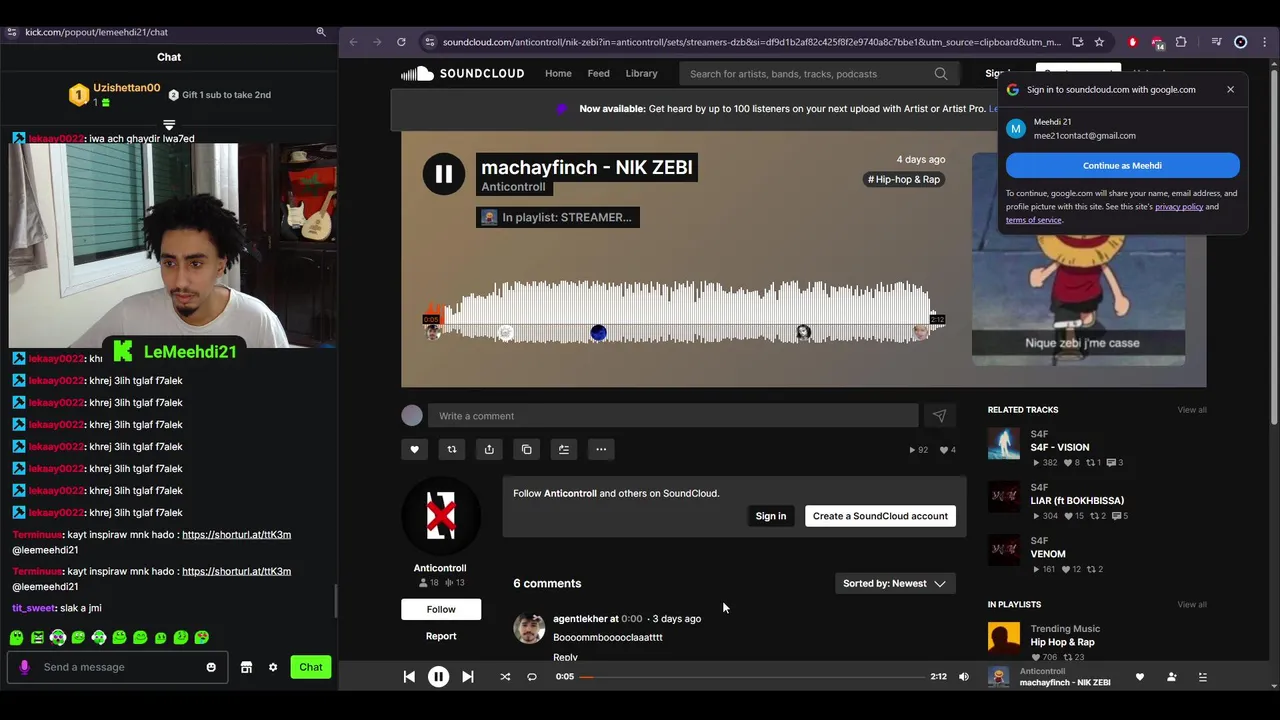Open the SoundCloud logo home link
Image resolution: width=1280 pixels, height=720 pixels.
(462, 73)
